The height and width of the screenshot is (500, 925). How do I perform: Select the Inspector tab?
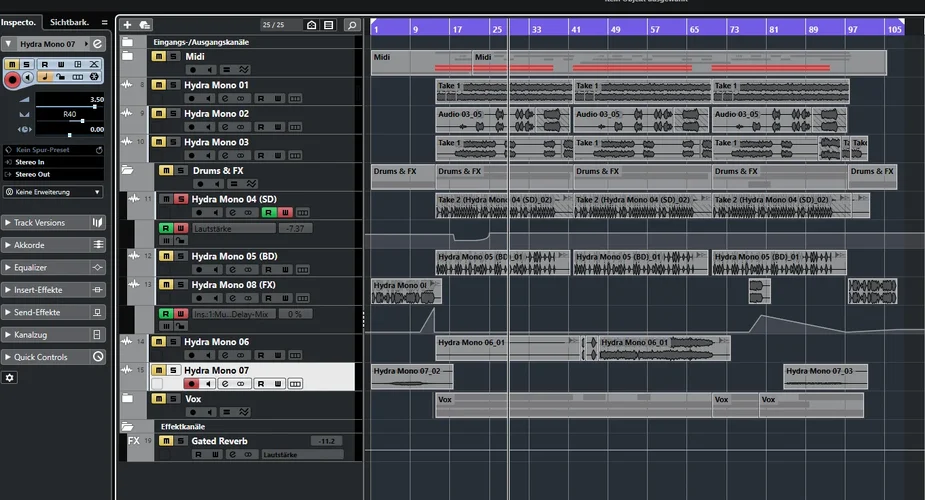point(18,22)
